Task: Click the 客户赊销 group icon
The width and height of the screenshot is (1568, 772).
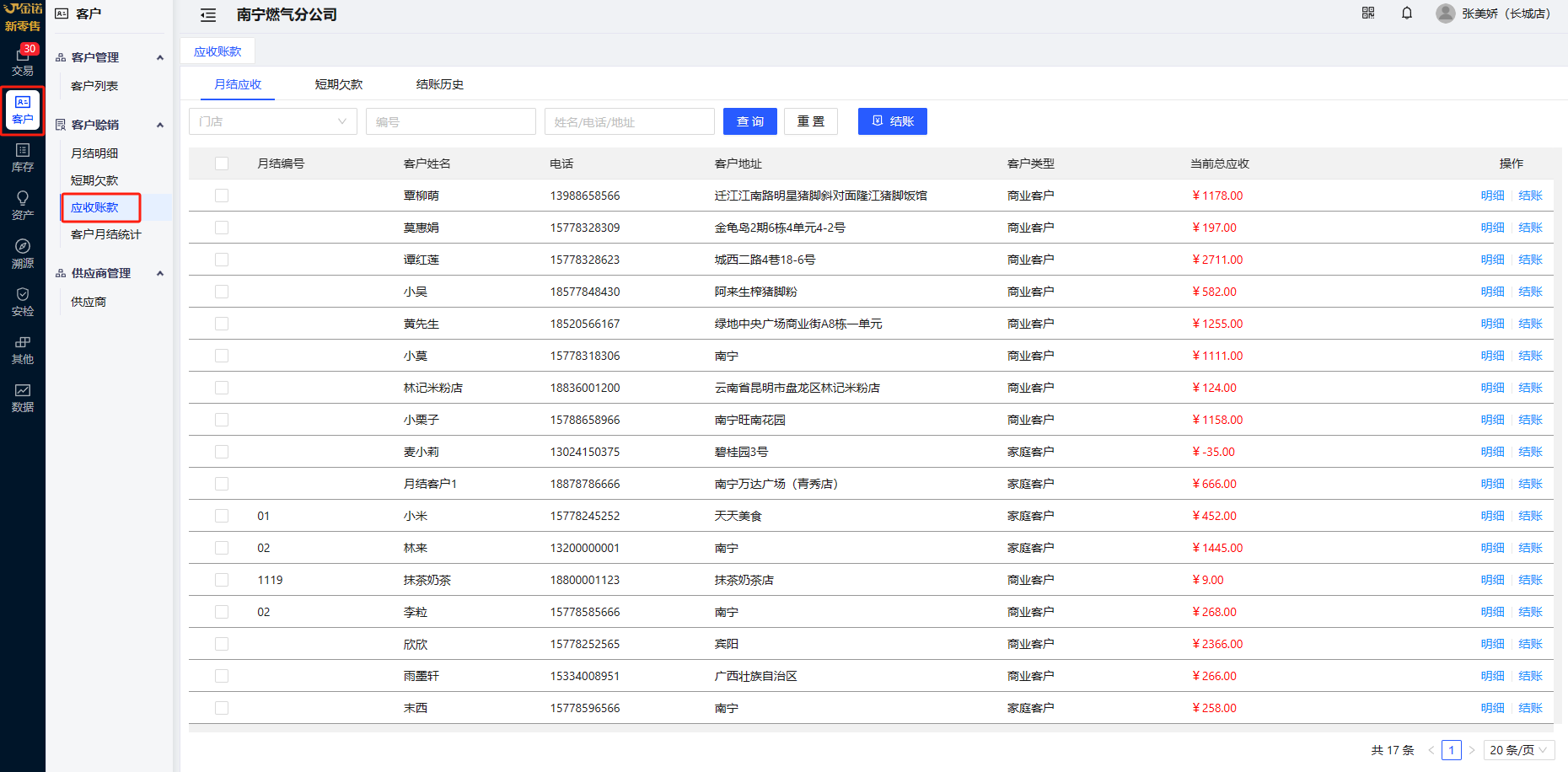Action: (61, 125)
